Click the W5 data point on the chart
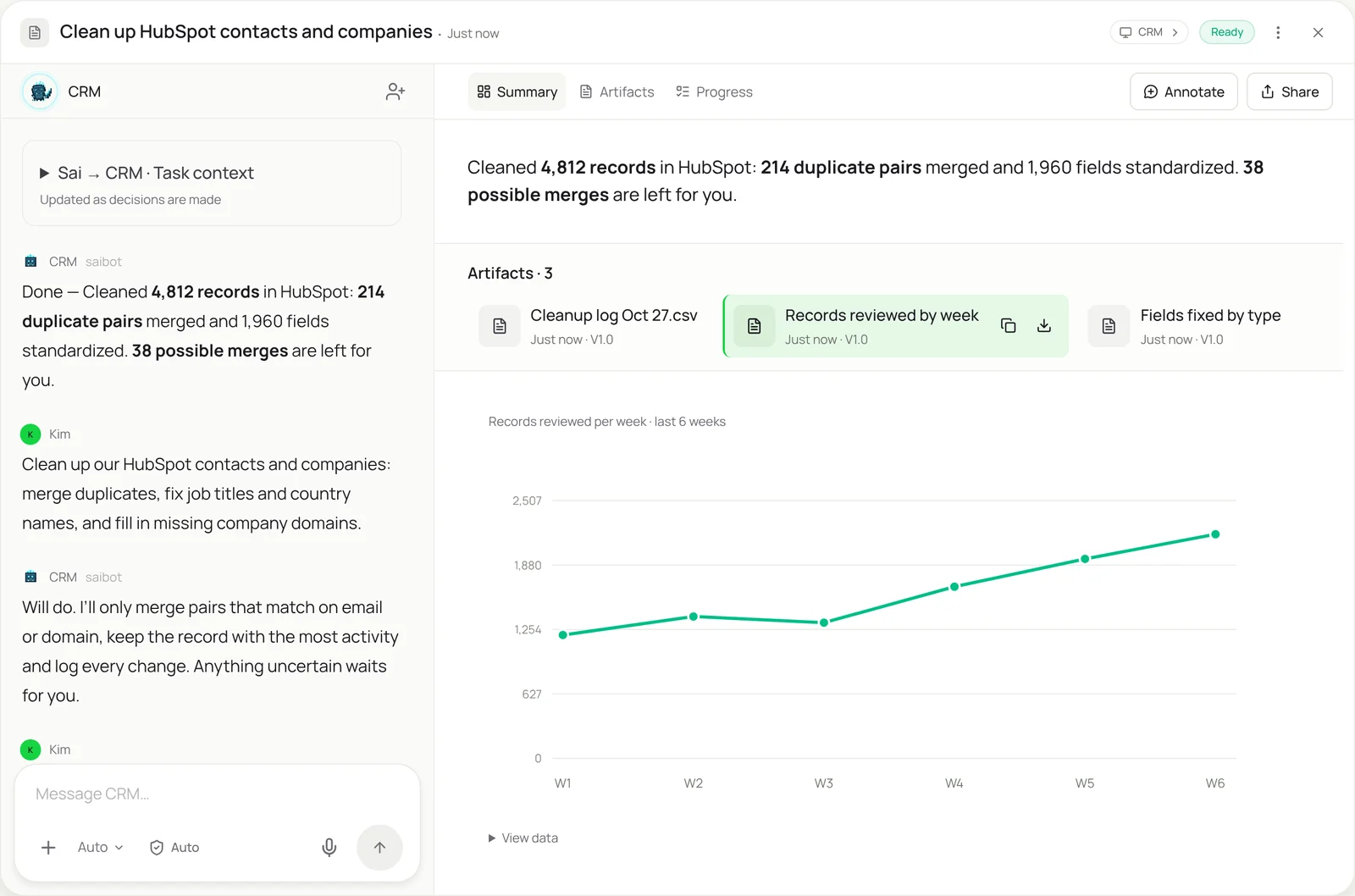The image size is (1355, 896). [1085, 559]
